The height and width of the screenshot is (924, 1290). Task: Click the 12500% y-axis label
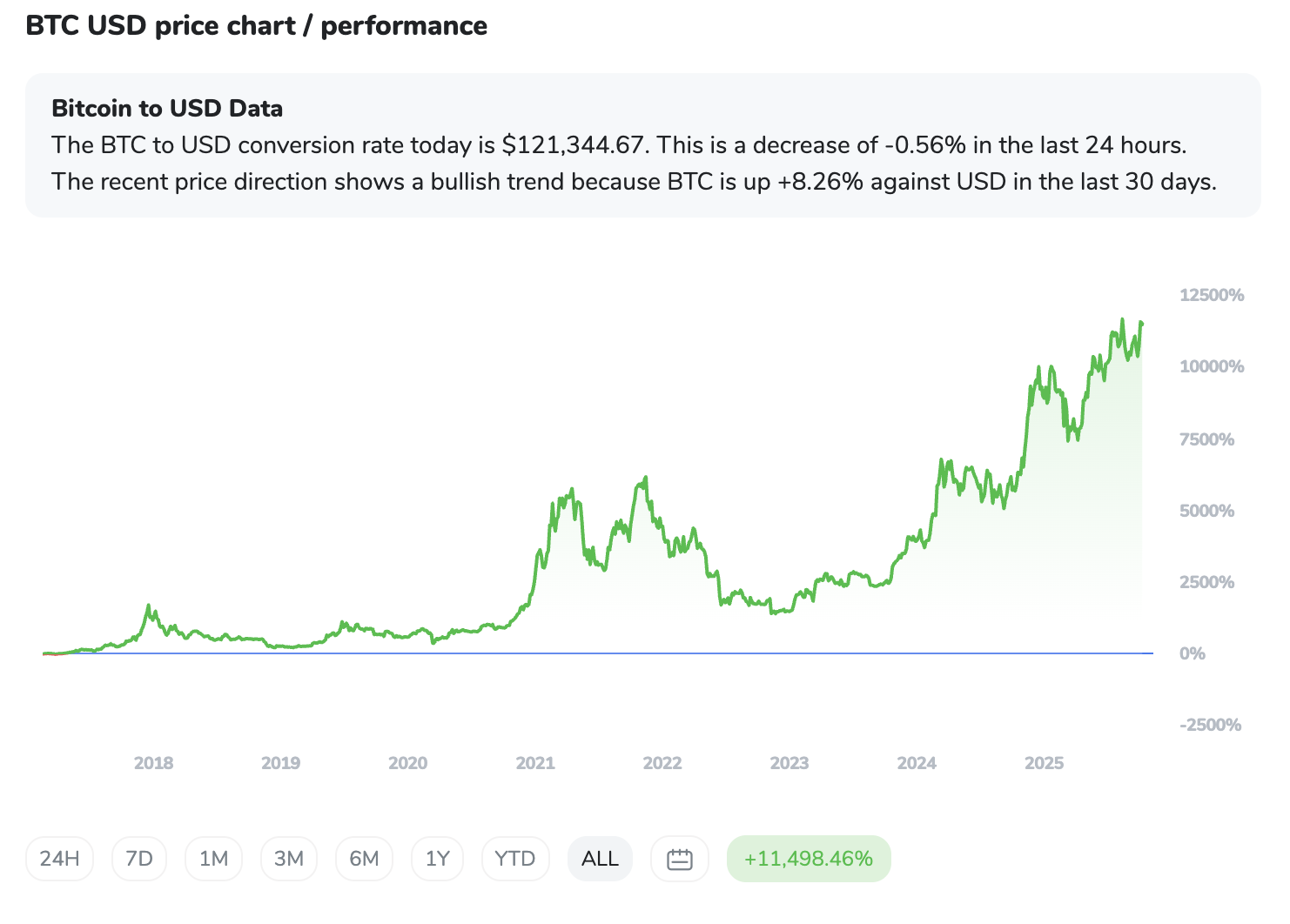[1212, 295]
